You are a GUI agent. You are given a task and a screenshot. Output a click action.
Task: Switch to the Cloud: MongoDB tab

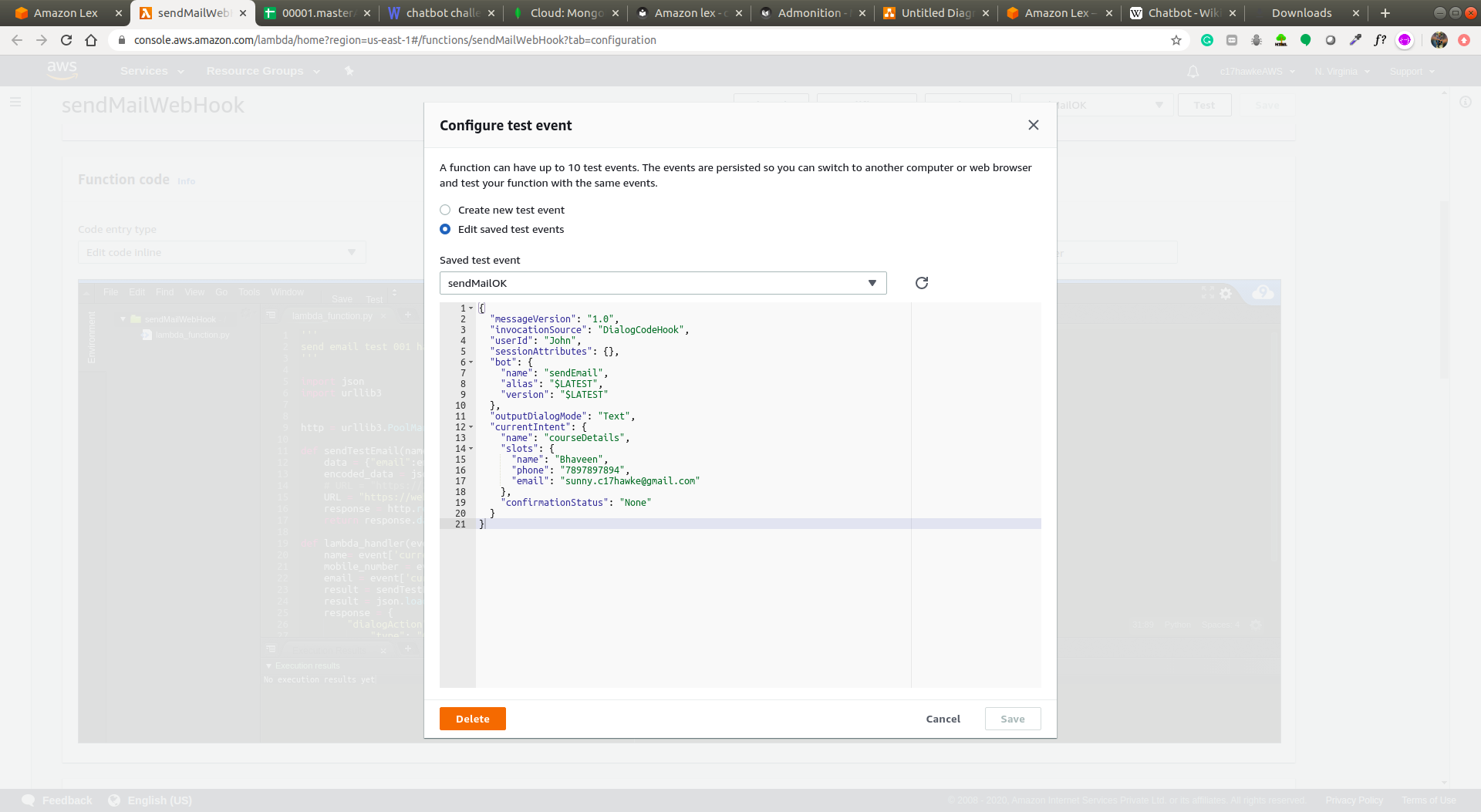565,13
